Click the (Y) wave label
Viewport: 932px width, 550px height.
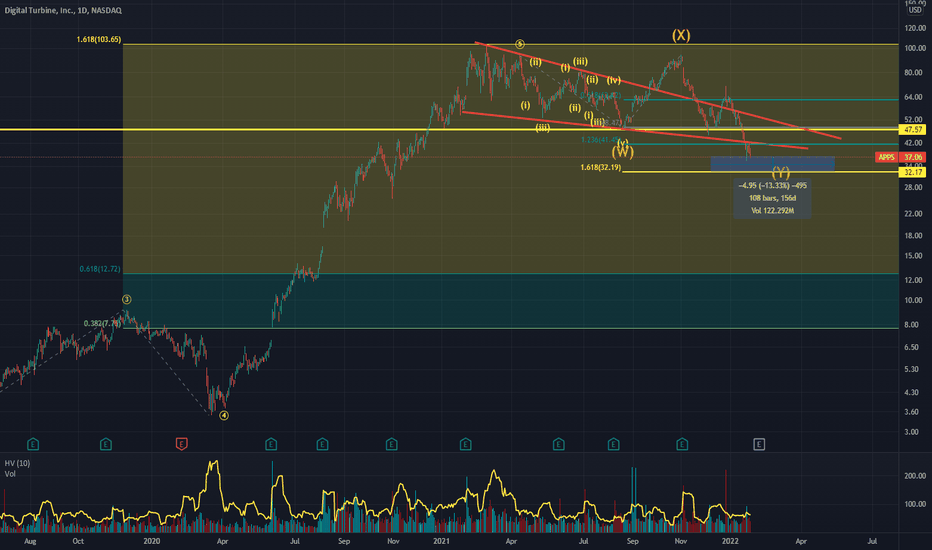(x=780, y=172)
